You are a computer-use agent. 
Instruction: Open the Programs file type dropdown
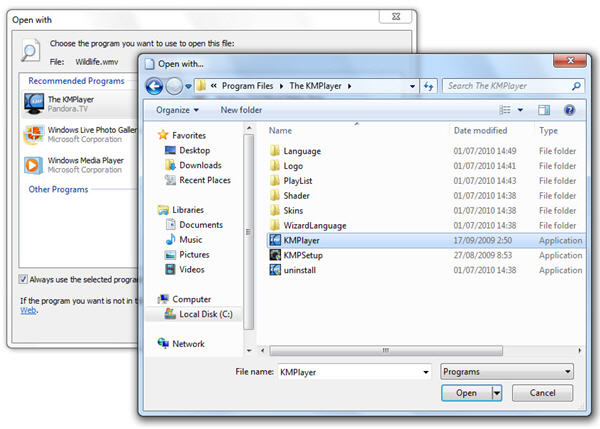click(x=506, y=371)
